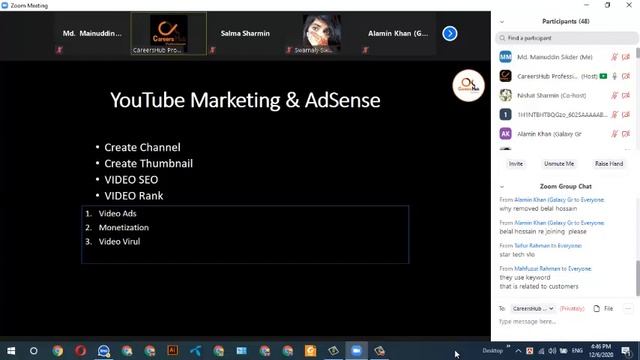Open Windows notification center icon
The height and width of the screenshot is (360, 640).
(x=626, y=351)
